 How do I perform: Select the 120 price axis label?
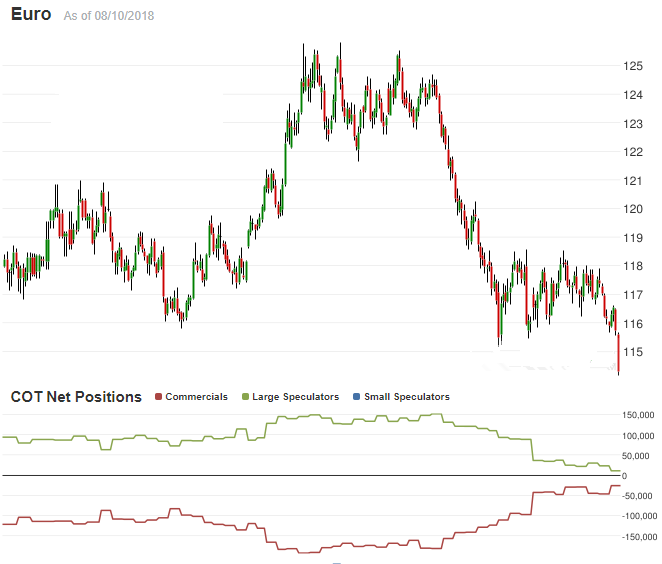click(632, 209)
